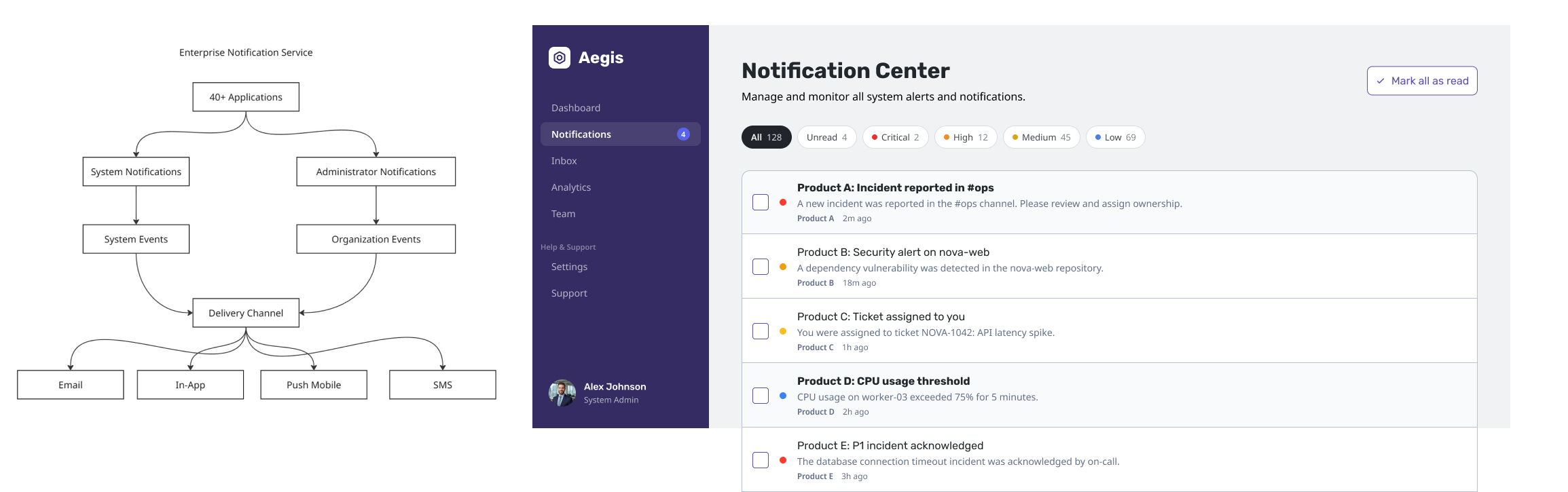The image size is (1568, 492).
Task: Filter by High 12 notifications
Action: [x=966, y=137]
